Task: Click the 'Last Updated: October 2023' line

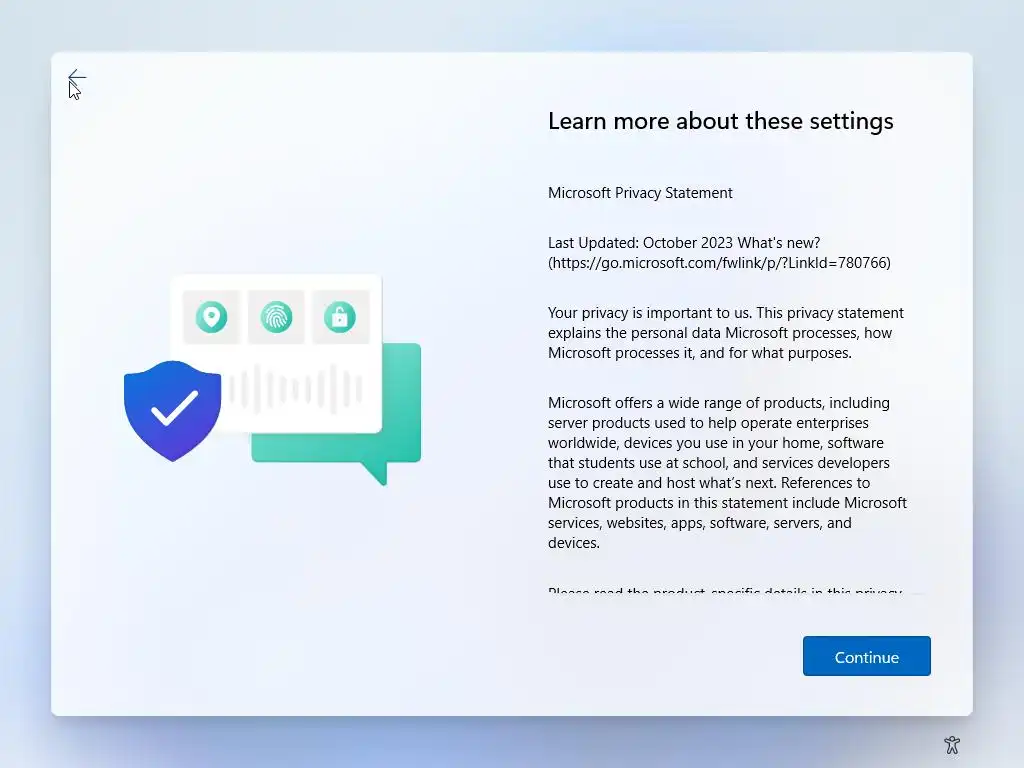Action: point(684,243)
